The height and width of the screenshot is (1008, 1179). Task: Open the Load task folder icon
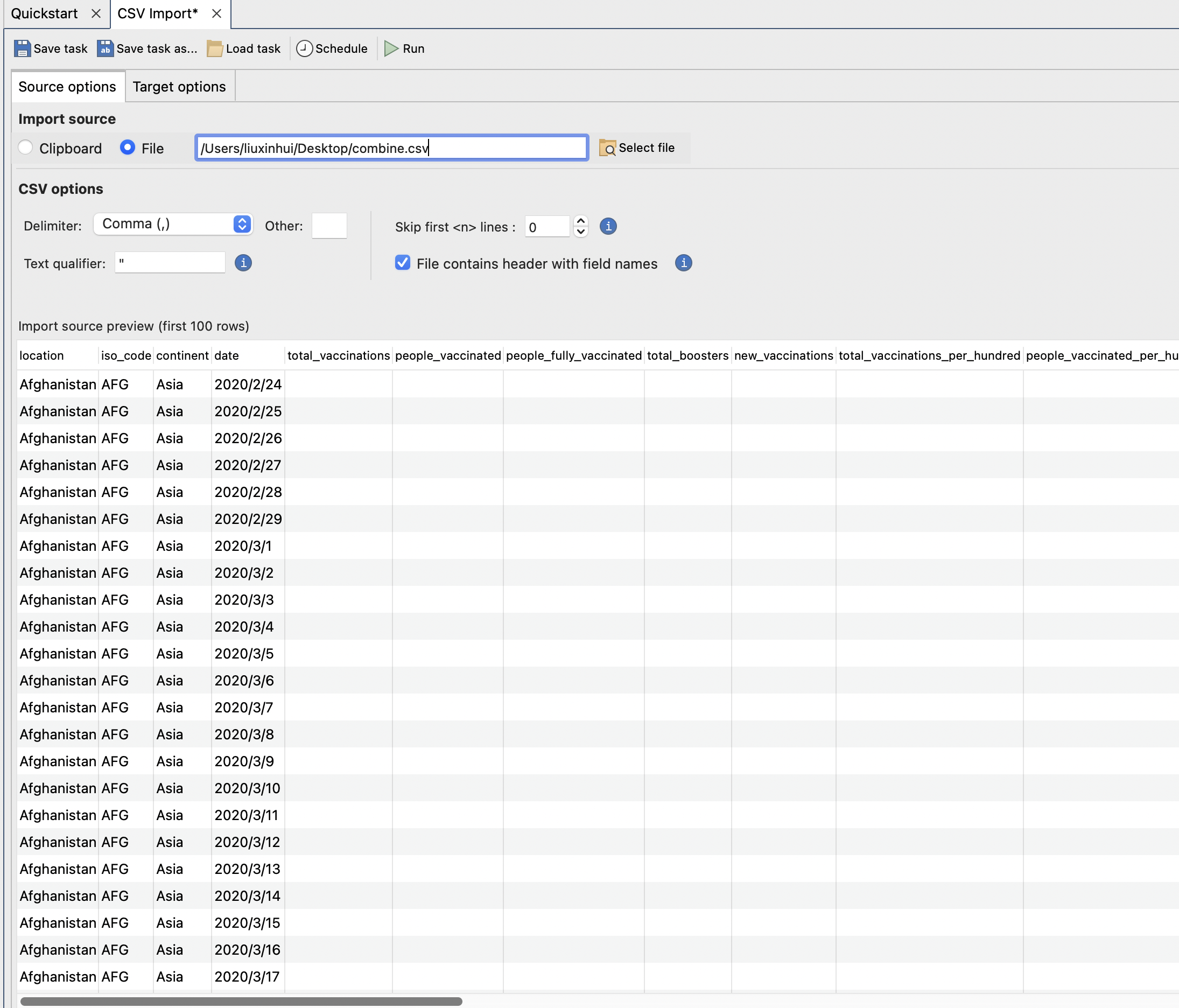coord(214,48)
